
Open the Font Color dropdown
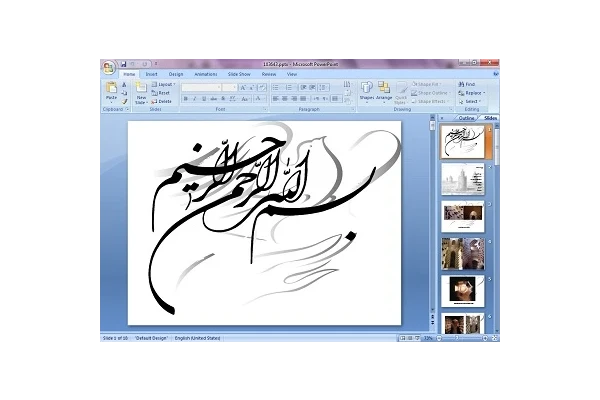tap(259, 99)
